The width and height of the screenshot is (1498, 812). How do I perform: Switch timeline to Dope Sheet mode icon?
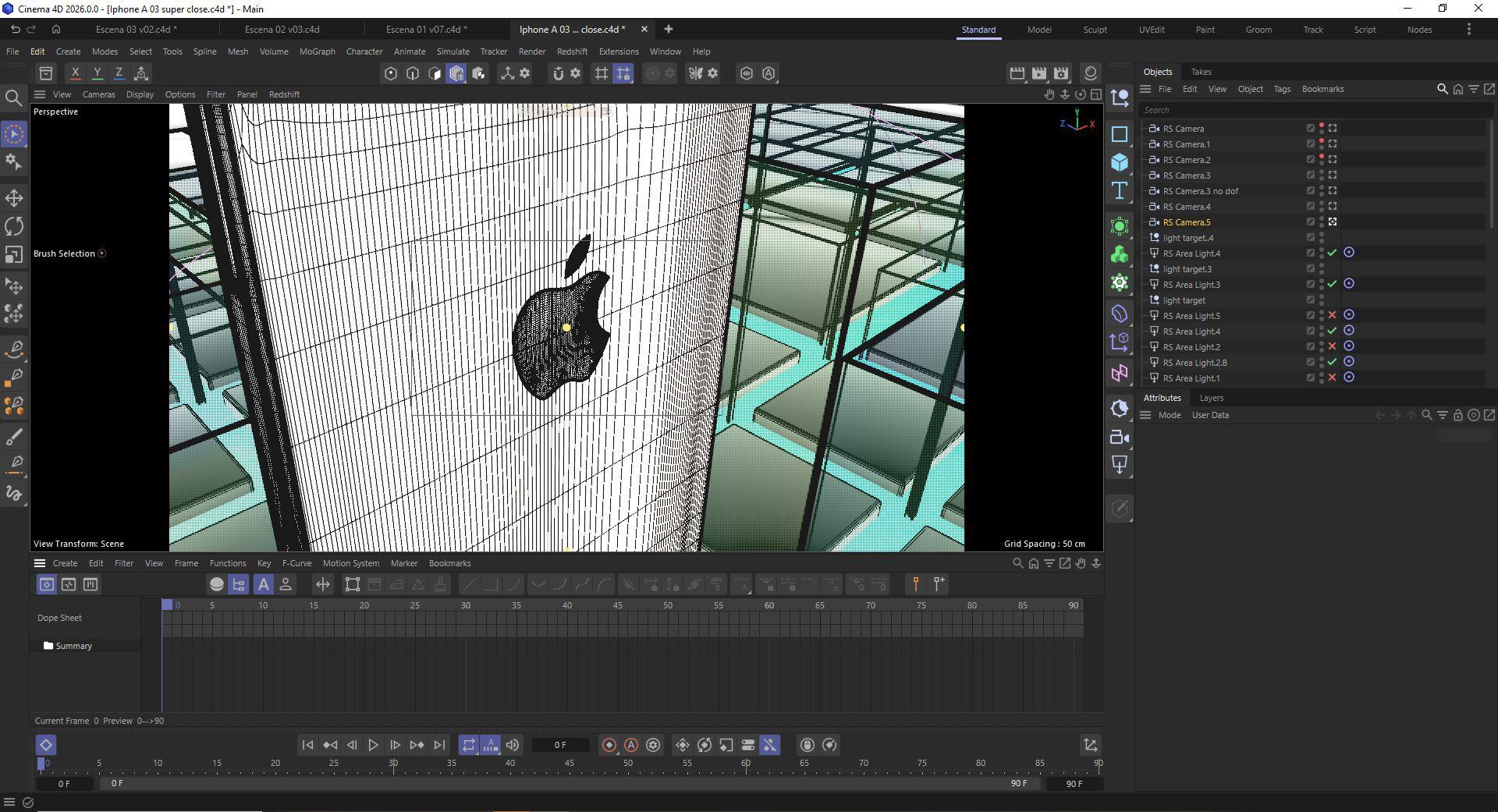pyautogui.click(x=47, y=584)
